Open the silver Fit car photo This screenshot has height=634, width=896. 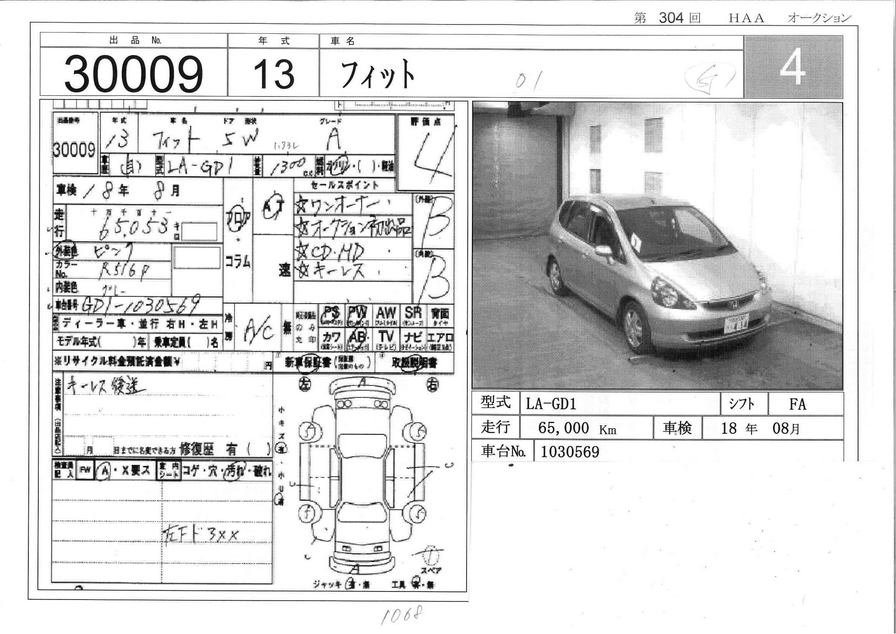[x=657, y=246]
